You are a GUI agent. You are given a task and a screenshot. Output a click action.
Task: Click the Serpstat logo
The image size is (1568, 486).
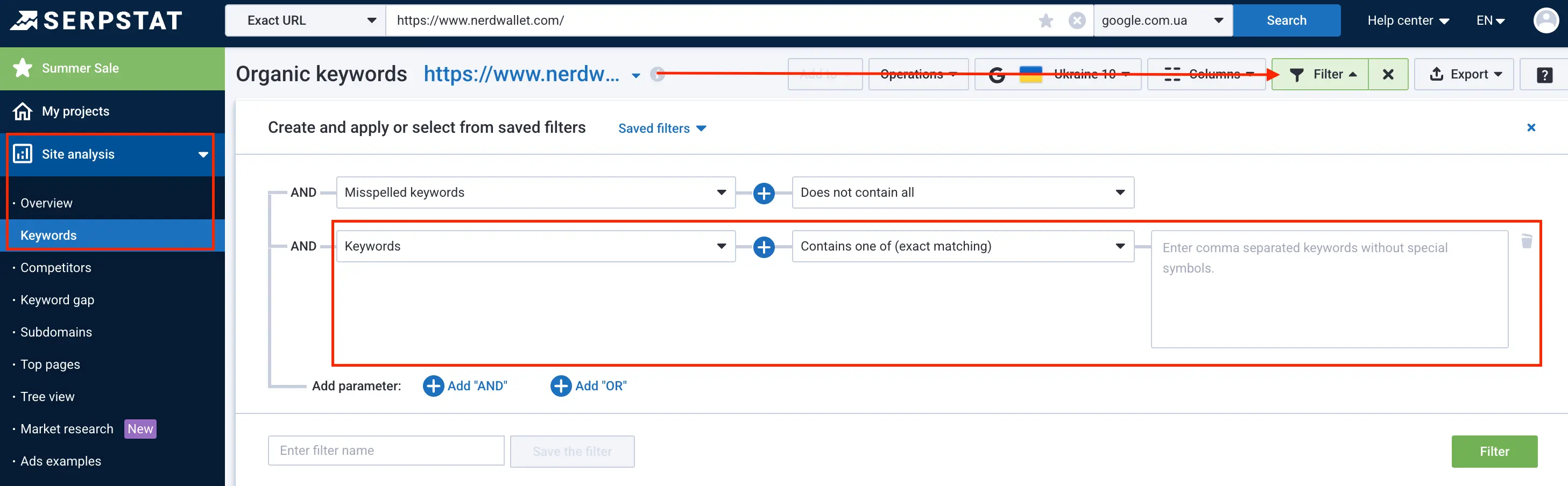(x=96, y=20)
